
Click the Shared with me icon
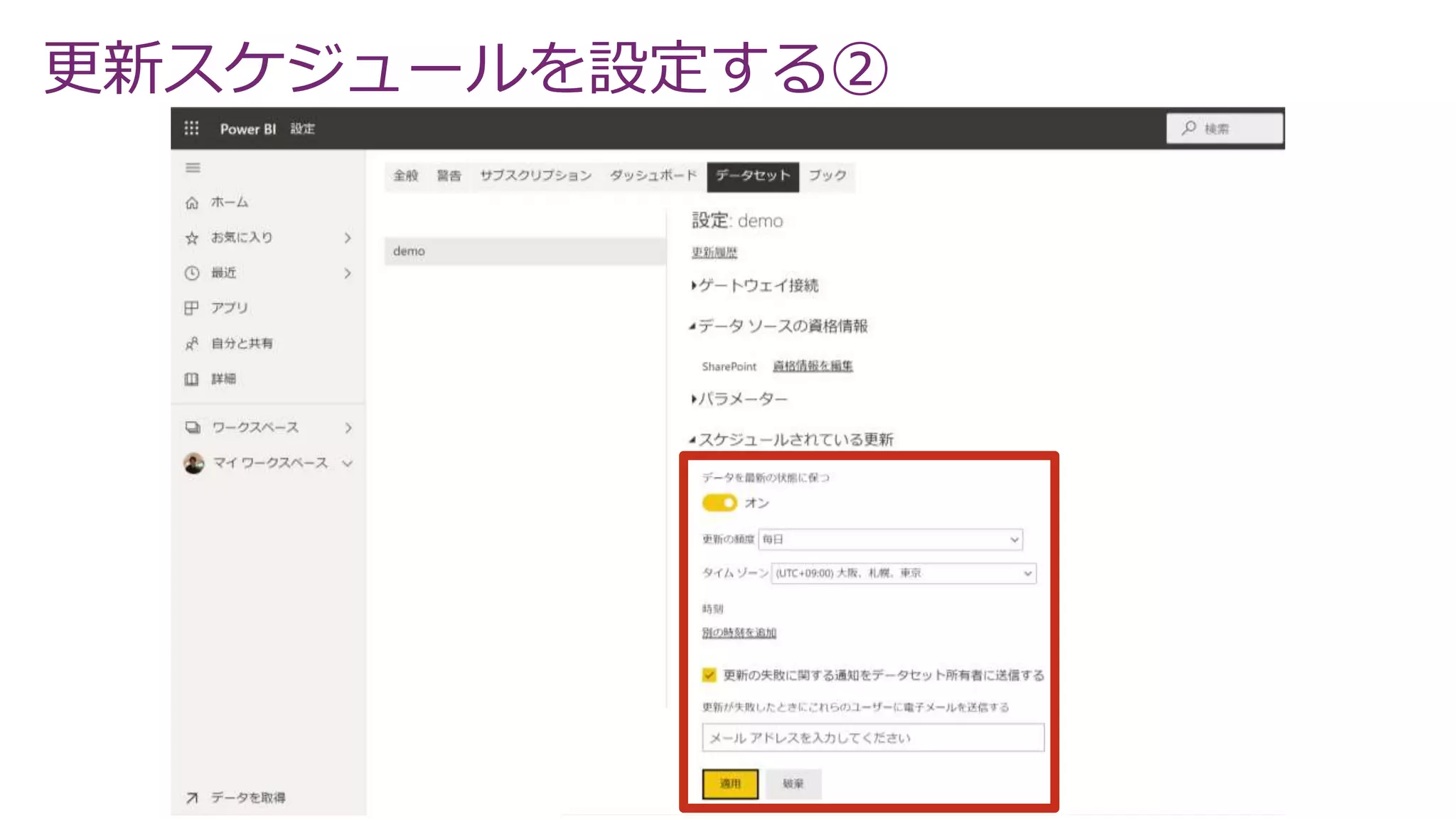pos(192,343)
